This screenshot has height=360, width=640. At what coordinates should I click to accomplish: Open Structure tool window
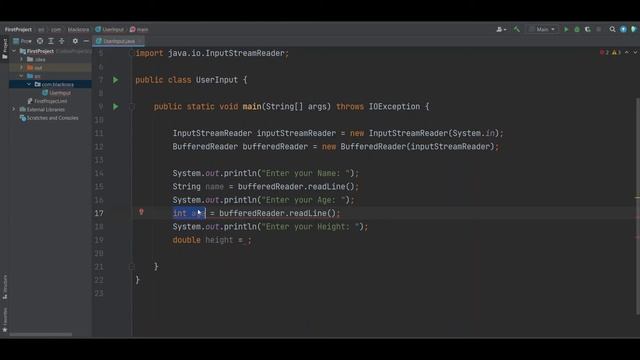click(x=5, y=287)
